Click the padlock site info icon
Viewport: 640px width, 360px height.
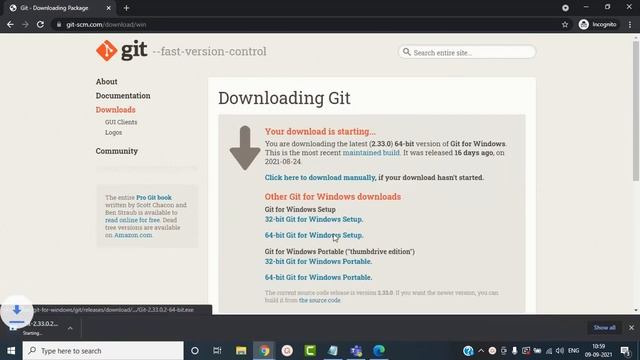click(x=59, y=24)
